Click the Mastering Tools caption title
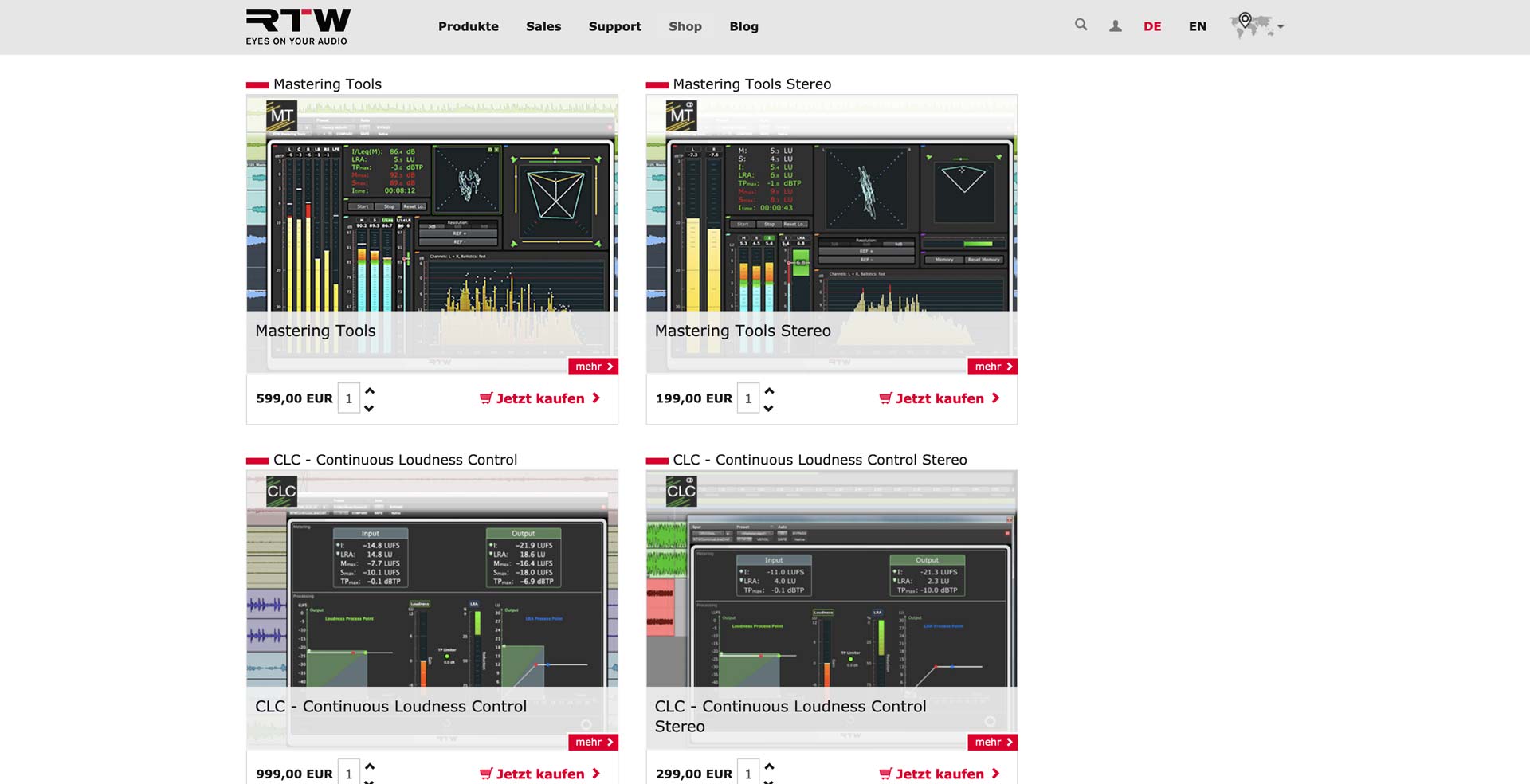Screen dimensions: 1530x784 point(316,331)
